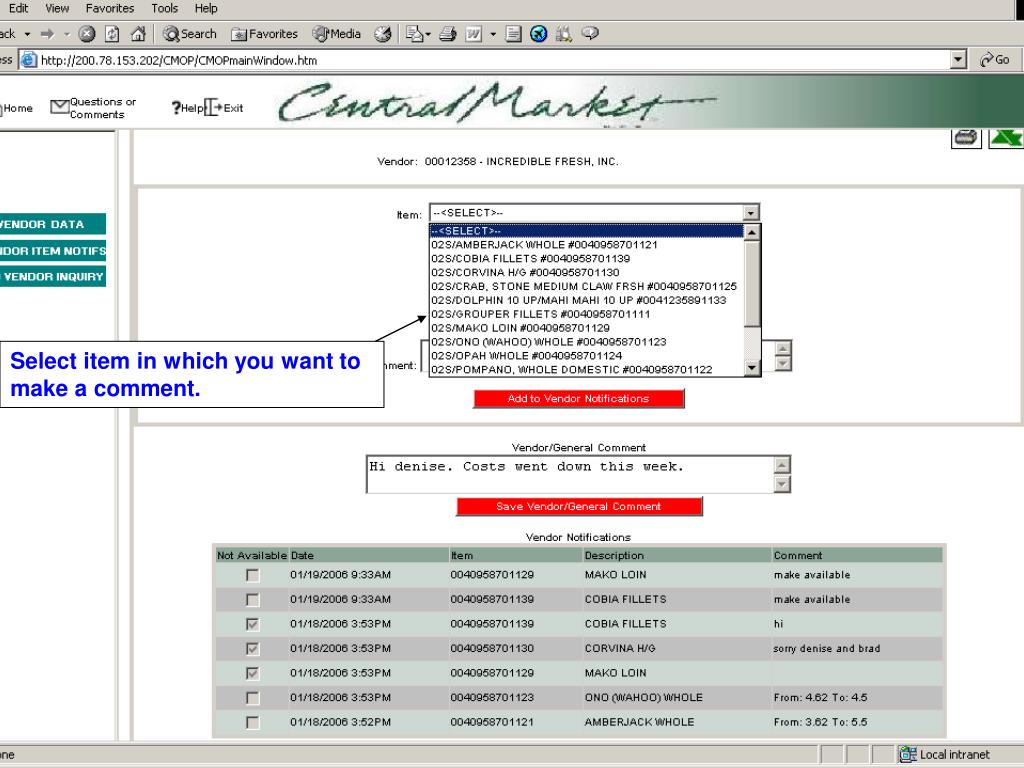The height and width of the screenshot is (768, 1024).
Task: Check Not Available for MAKO LOIN 01/19/2006
Action: point(253,575)
